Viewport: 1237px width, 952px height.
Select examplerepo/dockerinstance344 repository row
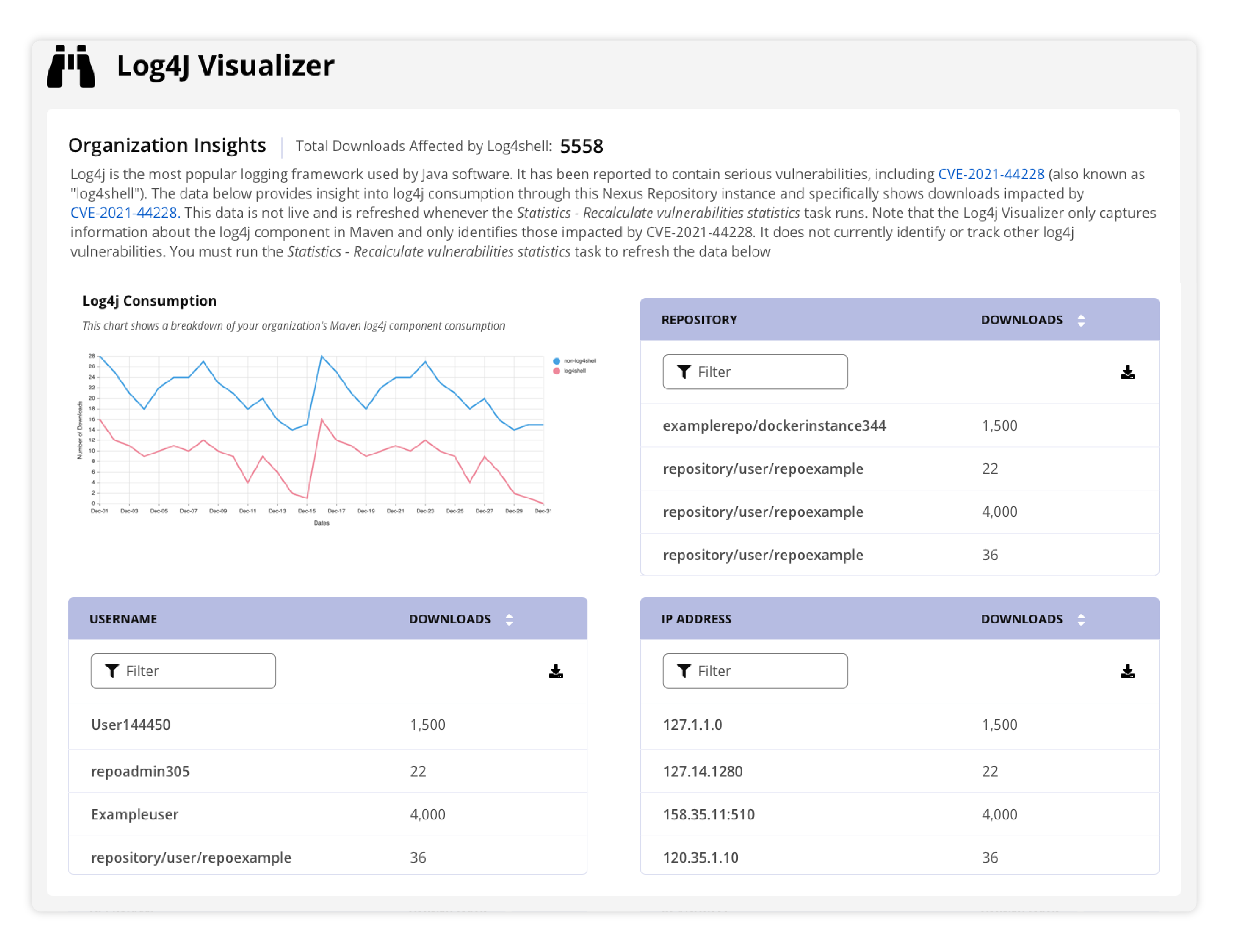[774, 425]
